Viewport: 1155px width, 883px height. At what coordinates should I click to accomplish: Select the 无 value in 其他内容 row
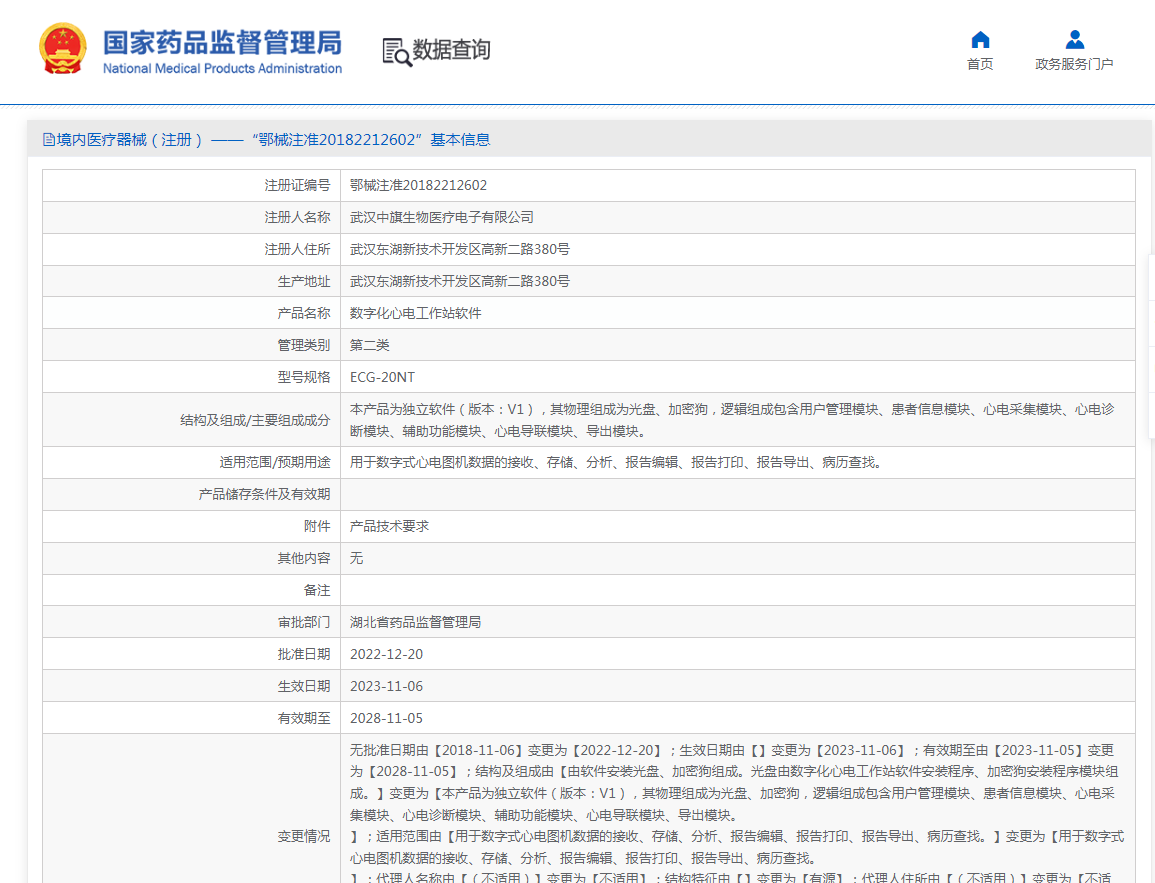tap(357, 558)
